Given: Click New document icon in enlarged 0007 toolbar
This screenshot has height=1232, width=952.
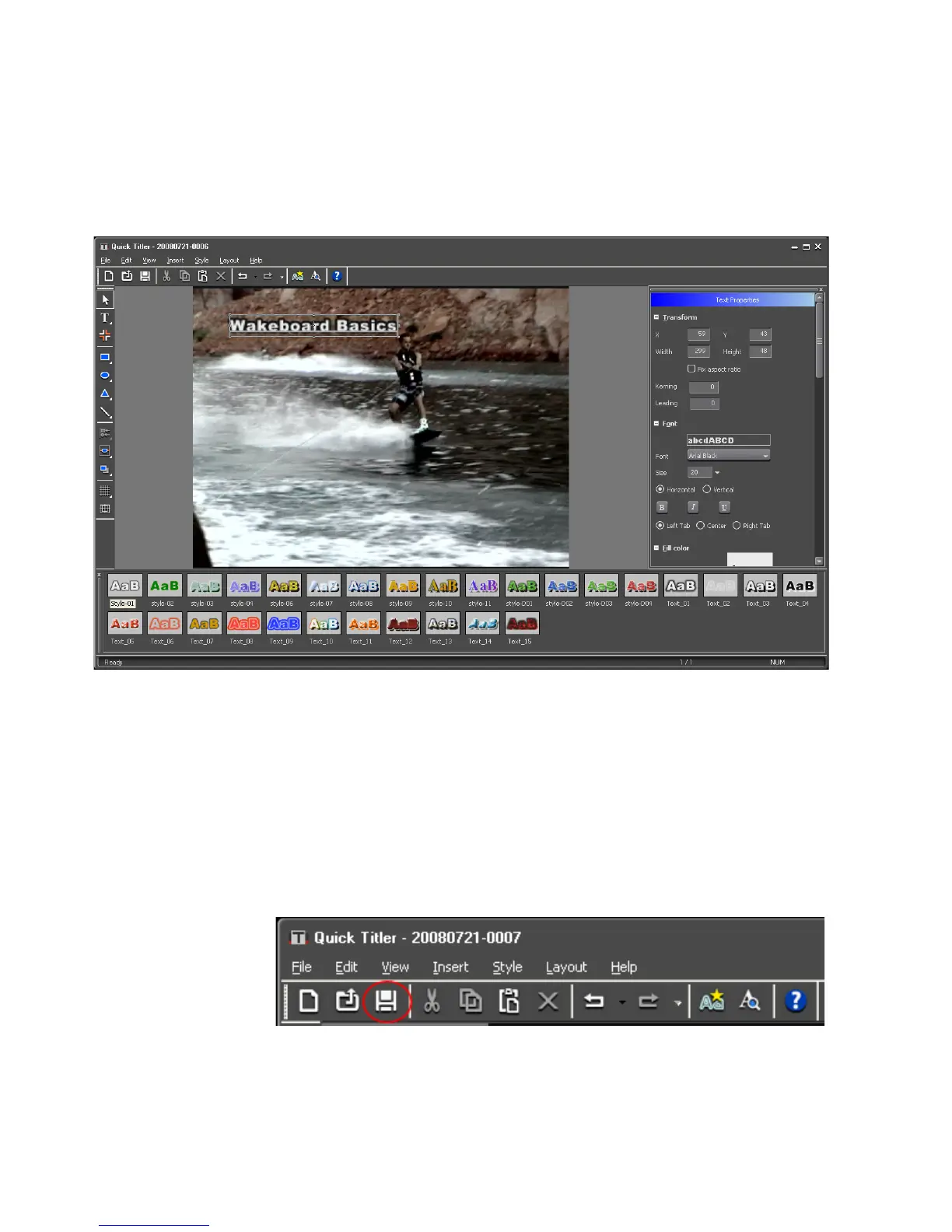Looking at the screenshot, I should (309, 1001).
